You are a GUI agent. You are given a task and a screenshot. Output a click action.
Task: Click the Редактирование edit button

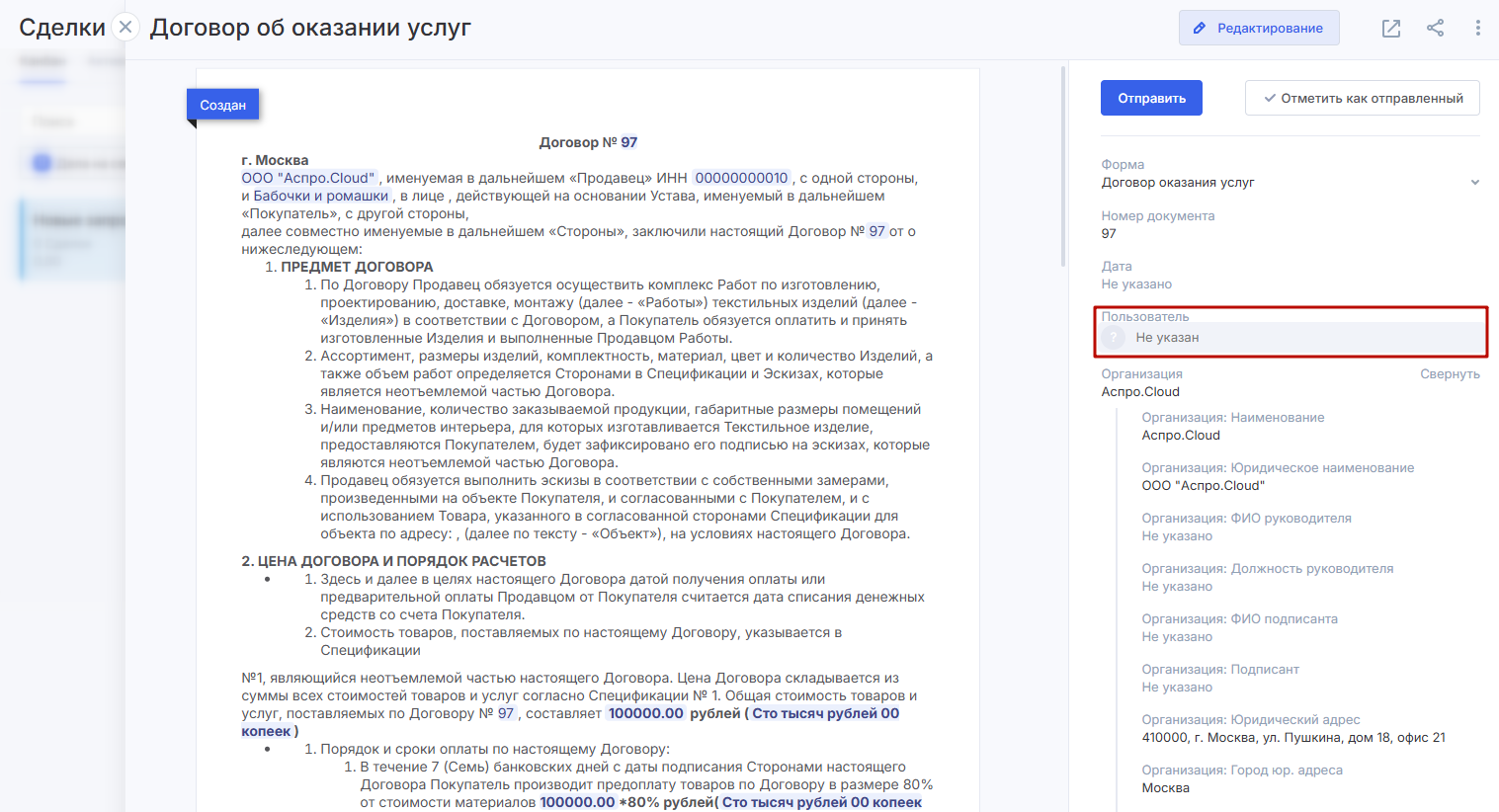click(1259, 28)
